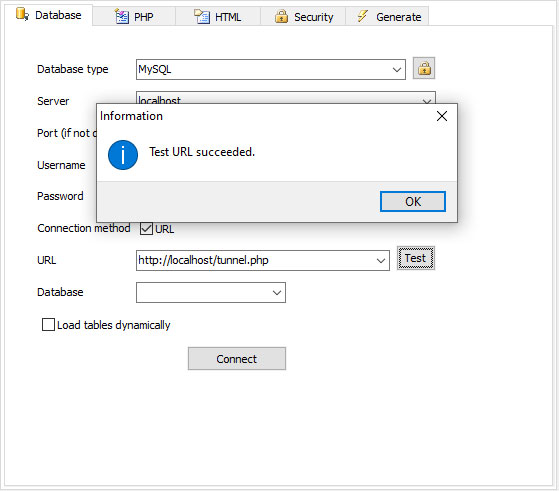Expand the empty Database dropdown
The width and height of the screenshot is (559, 491).
(x=277, y=293)
